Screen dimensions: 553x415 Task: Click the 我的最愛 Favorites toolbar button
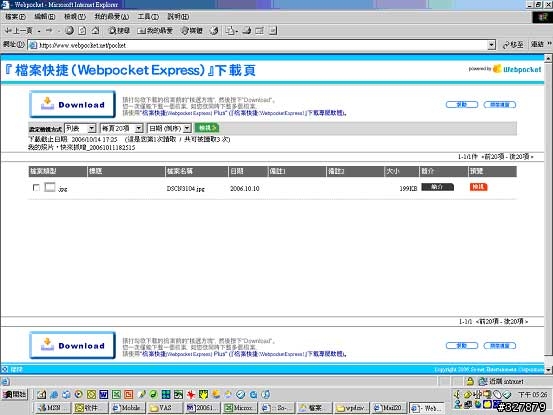pyautogui.click(x=155, y=31)
